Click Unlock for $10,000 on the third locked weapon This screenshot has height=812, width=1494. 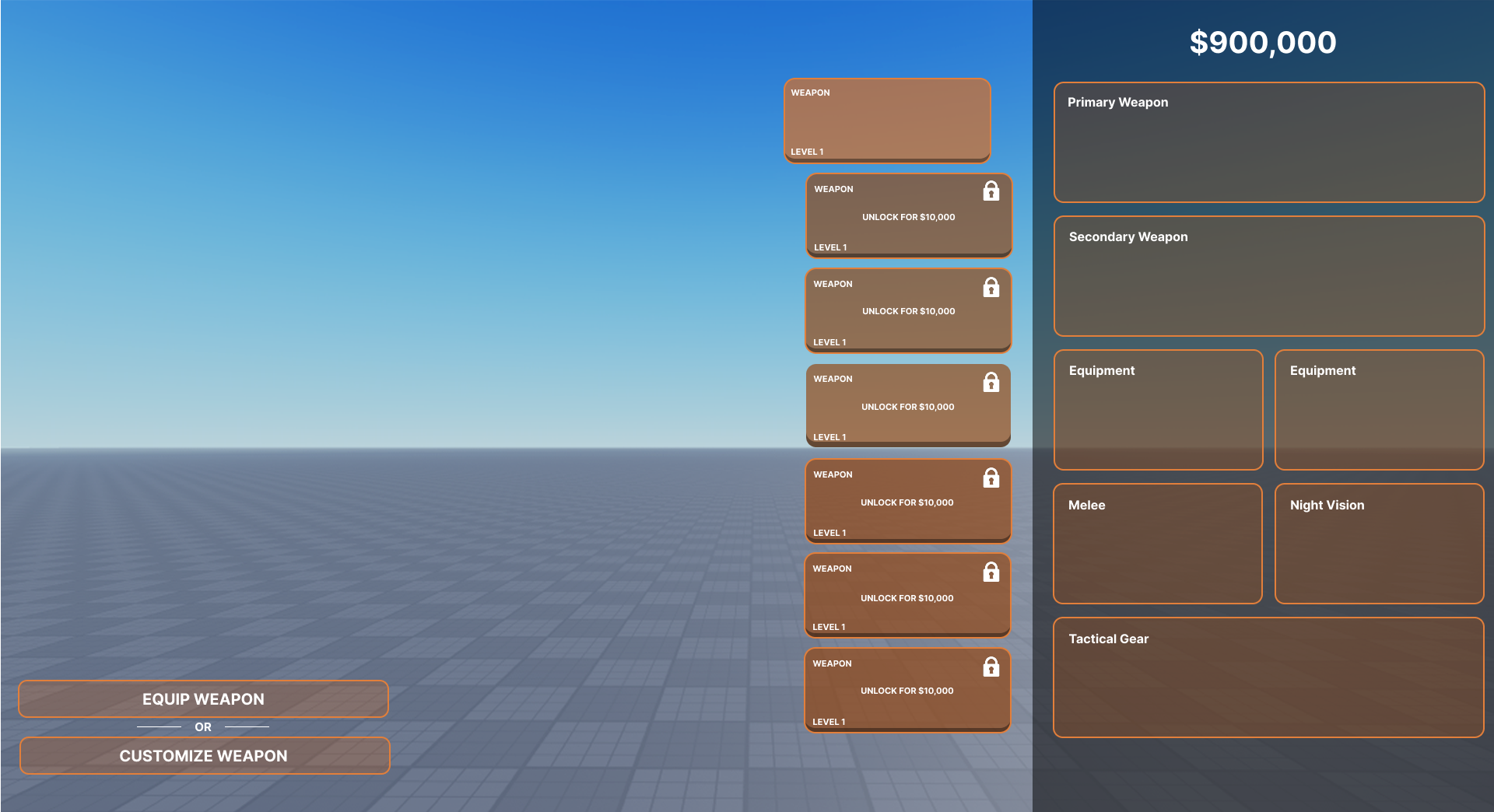point(907,407)
